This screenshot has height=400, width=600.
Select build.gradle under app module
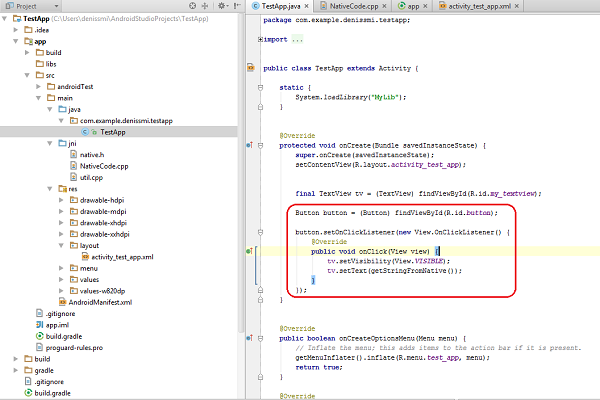coord(59,336)
